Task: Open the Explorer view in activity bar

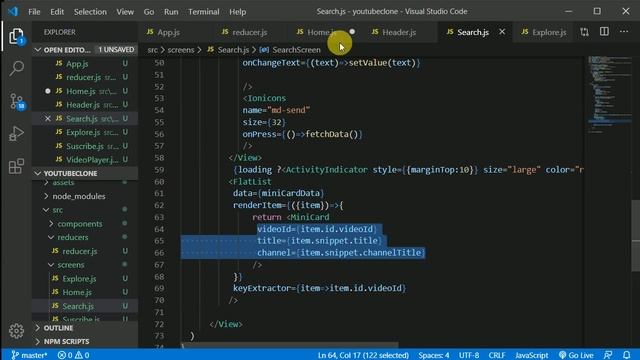Action: click(16, 36)
